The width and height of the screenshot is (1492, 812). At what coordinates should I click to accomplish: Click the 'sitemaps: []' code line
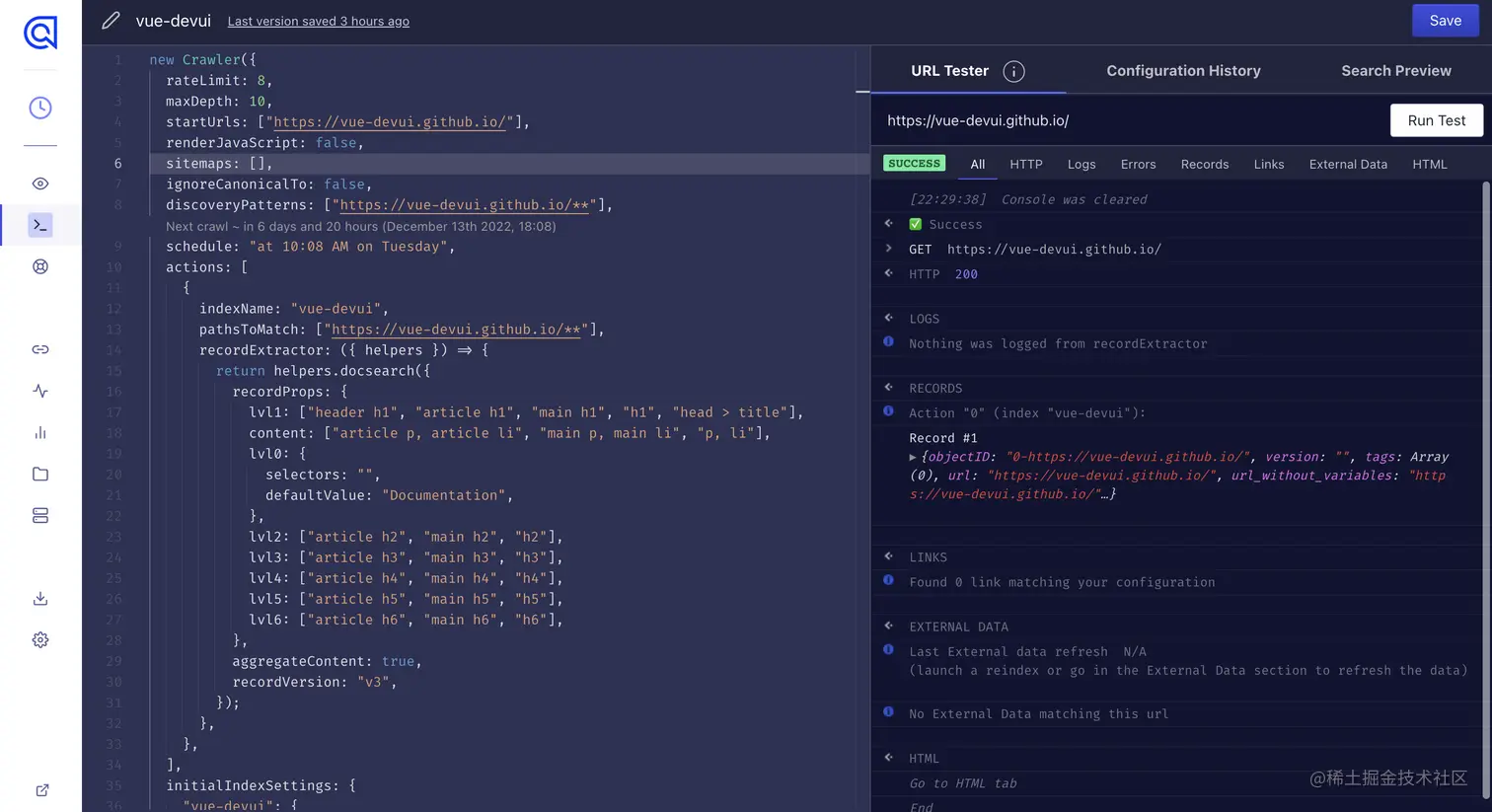219,164
